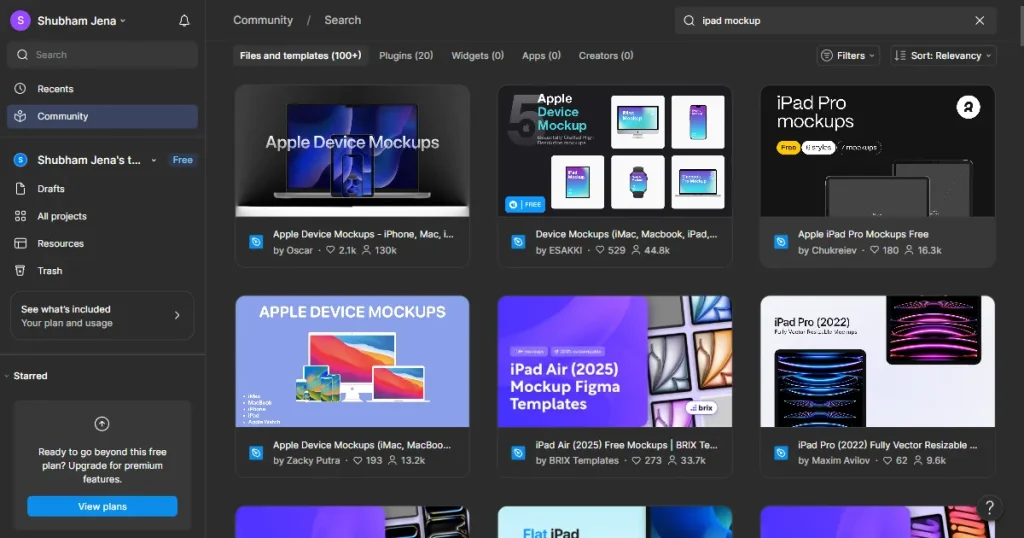Viewport: 1024px width, 538px height.
Task: Click author name Oscar
Action: [300, 250]
